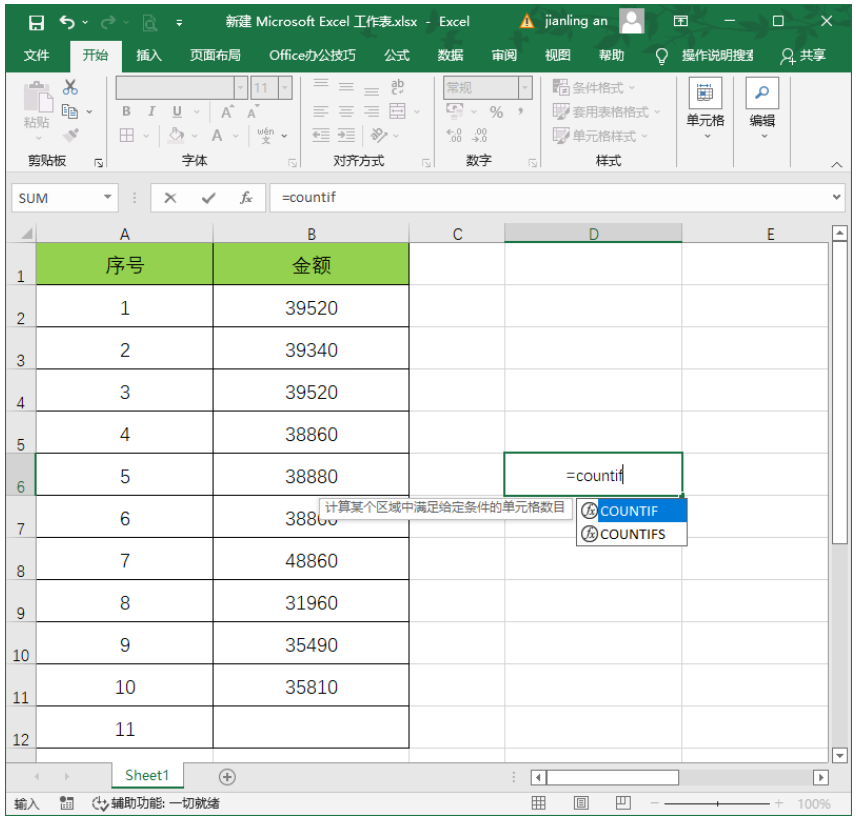Click the Fill Color bucket icon
Viewport: 856px width, 821px height.
coord(176,135)
